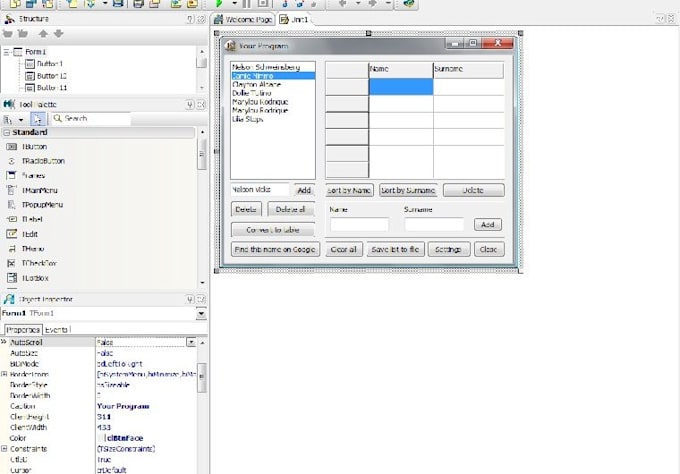Move node down in Structure panel
Screen dimensions: 680x474
tap(59, 33)
